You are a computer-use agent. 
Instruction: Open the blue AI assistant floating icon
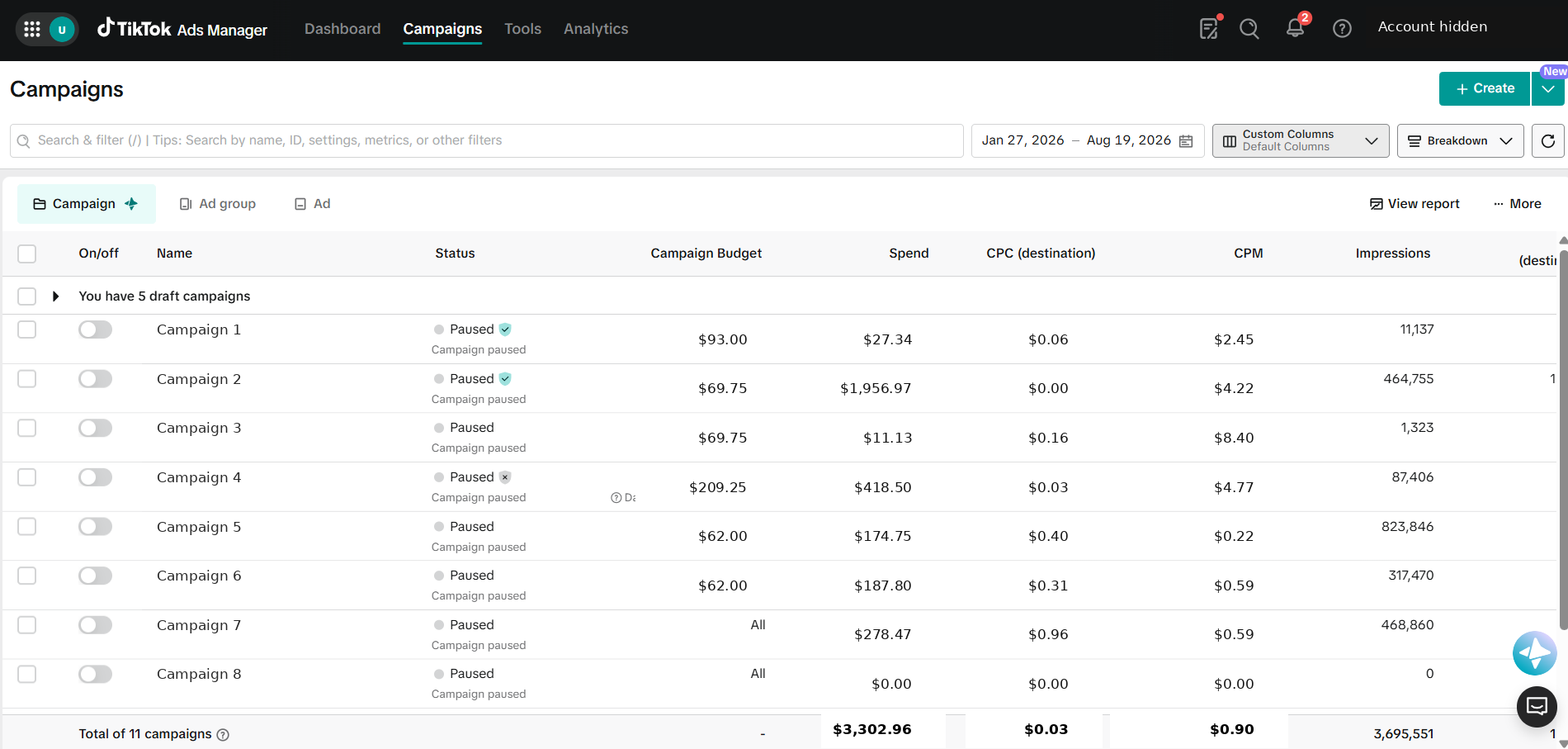coord(1535,653)
